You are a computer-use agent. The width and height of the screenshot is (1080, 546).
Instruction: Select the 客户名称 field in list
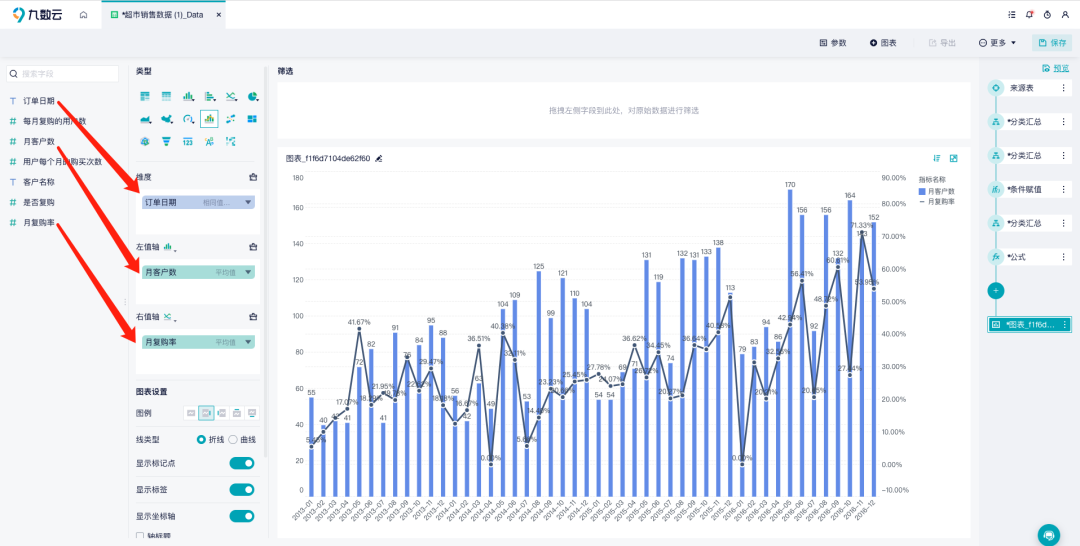pos(39,182)
